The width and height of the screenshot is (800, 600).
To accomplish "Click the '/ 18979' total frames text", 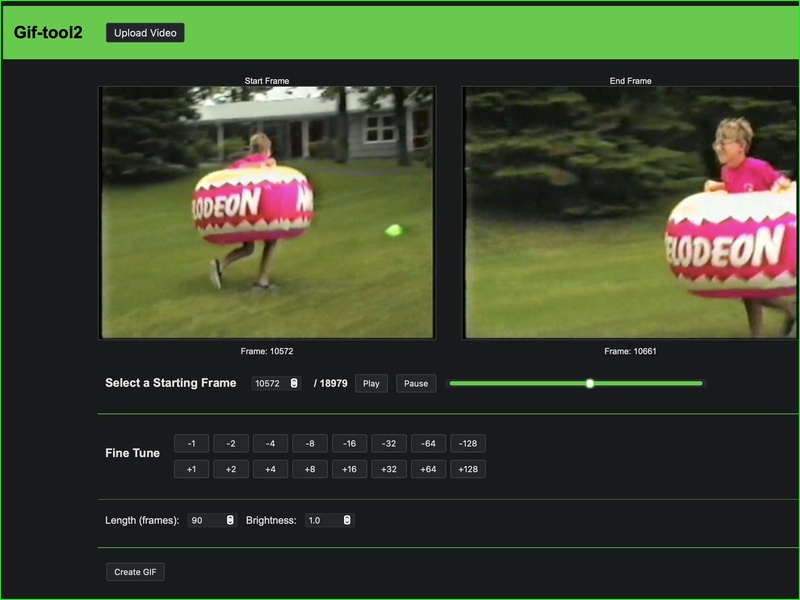I will point(331,383).
